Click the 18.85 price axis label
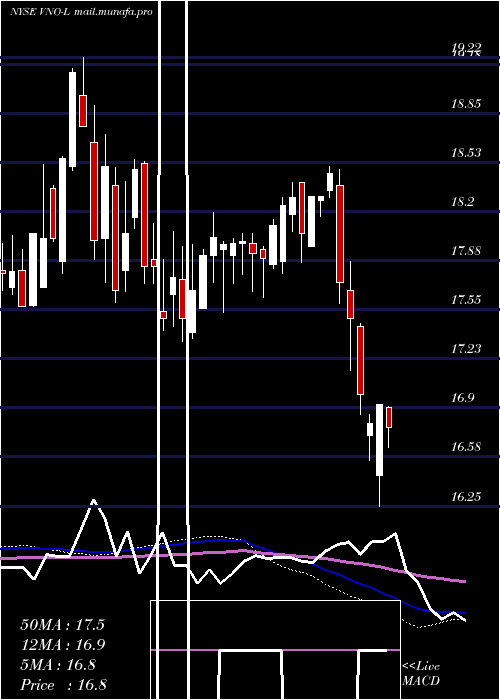 point(466,104)
